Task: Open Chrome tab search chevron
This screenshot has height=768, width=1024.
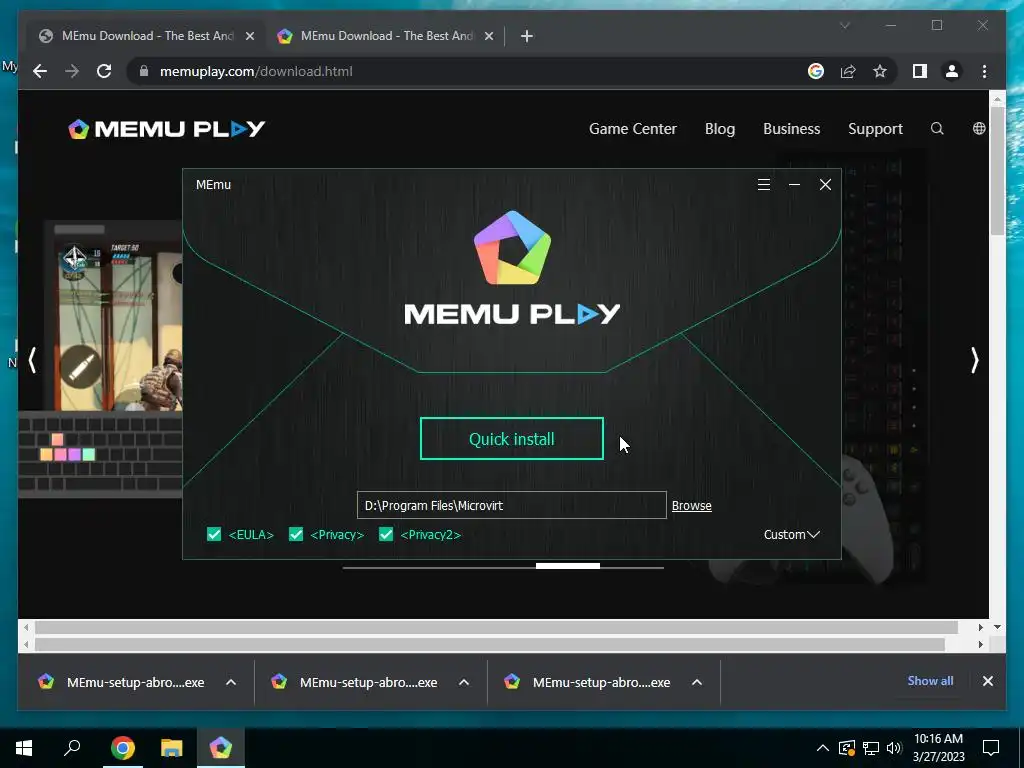Action: (x=844, y=25)
